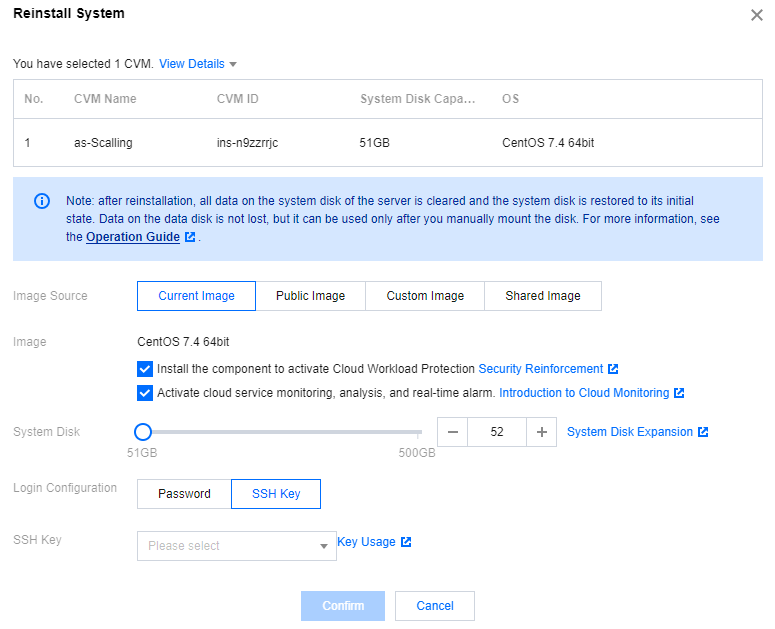Click the CentOS 7.4 64bit OS cell in table
Screen dimensions: 775x629
(x=548, y=143)
